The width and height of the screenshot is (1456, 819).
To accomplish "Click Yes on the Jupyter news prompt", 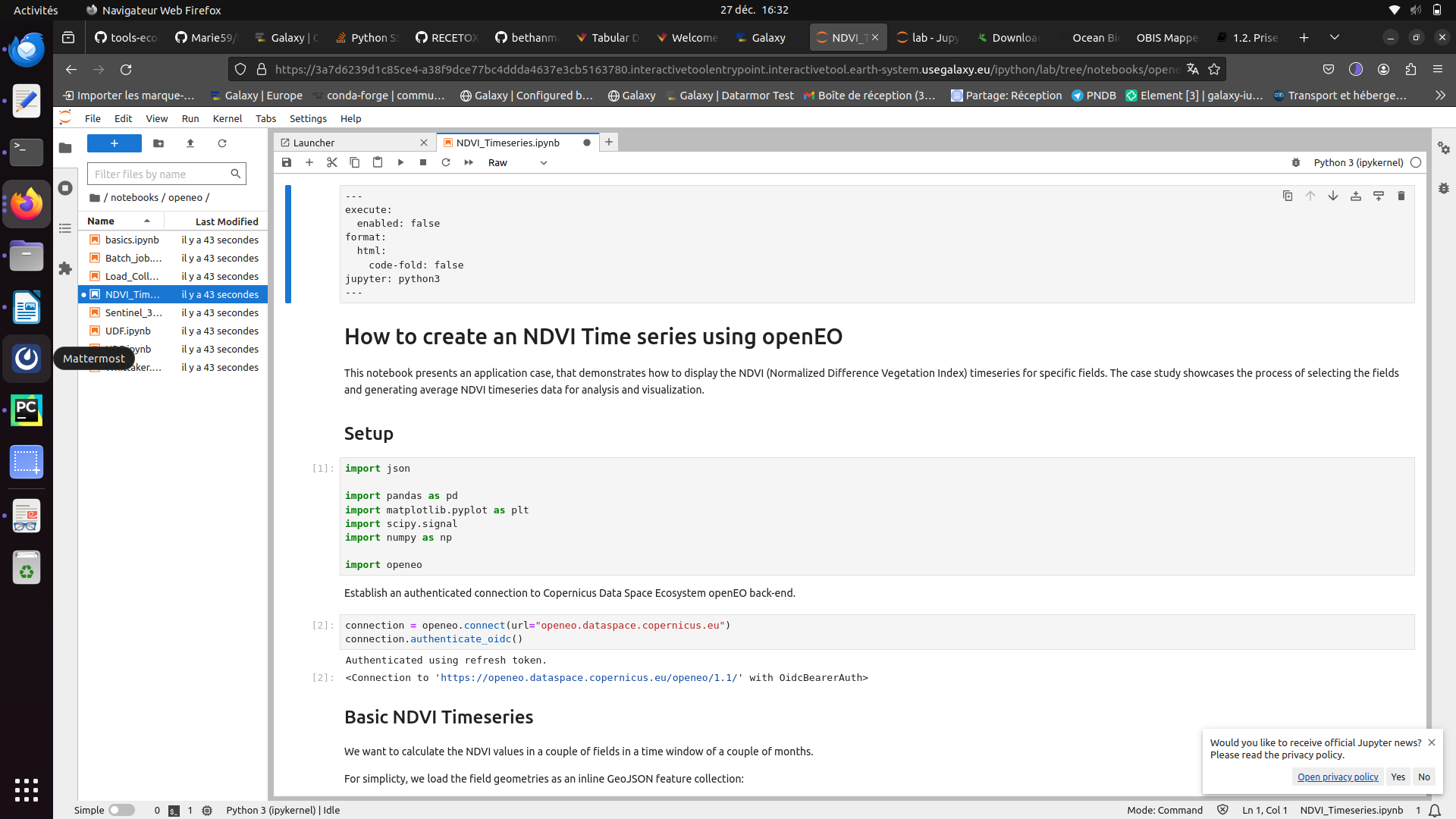I will 1398,777.
